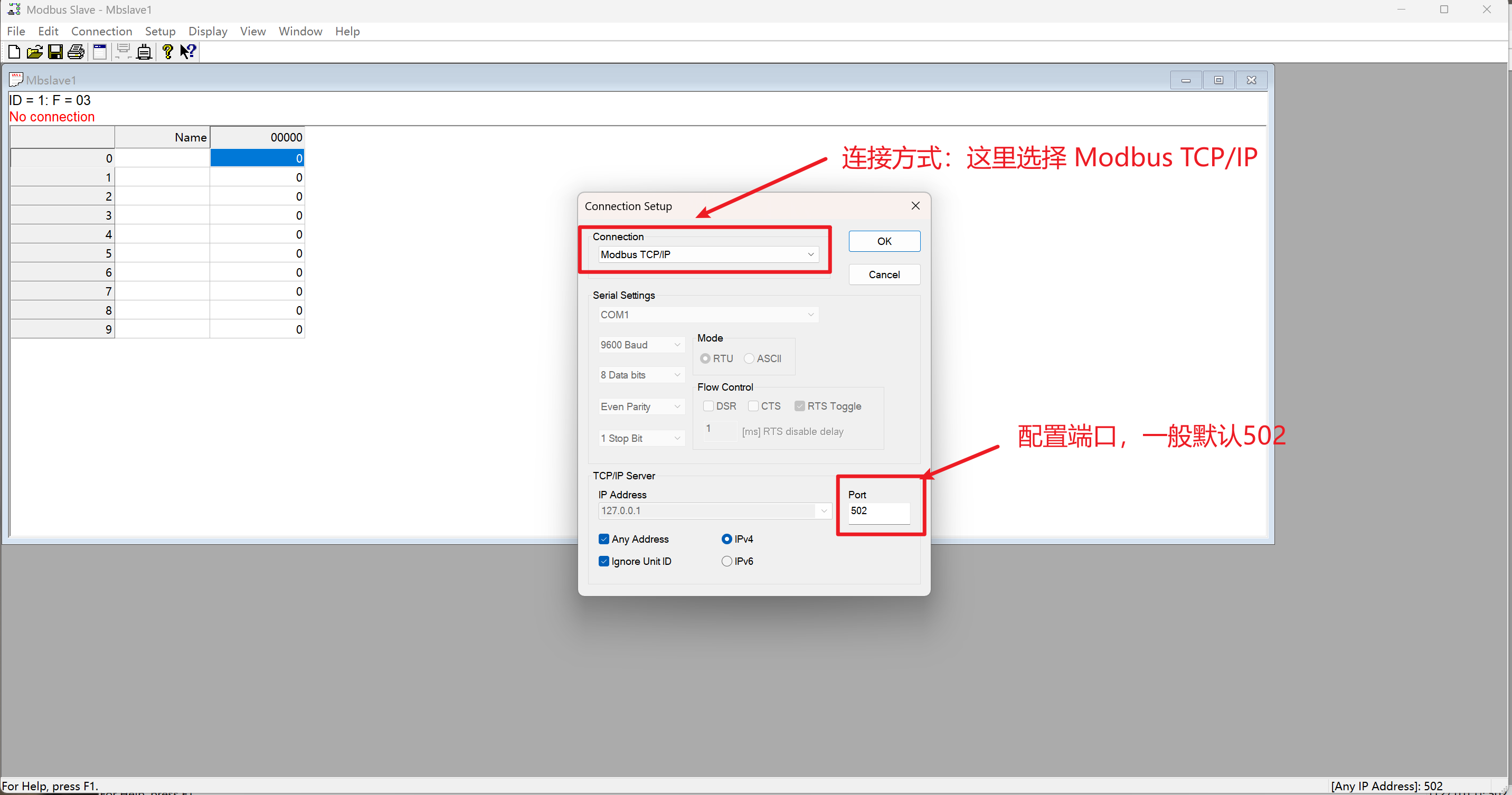
Task: Open the Edit menu
Action: pos(48,31)
